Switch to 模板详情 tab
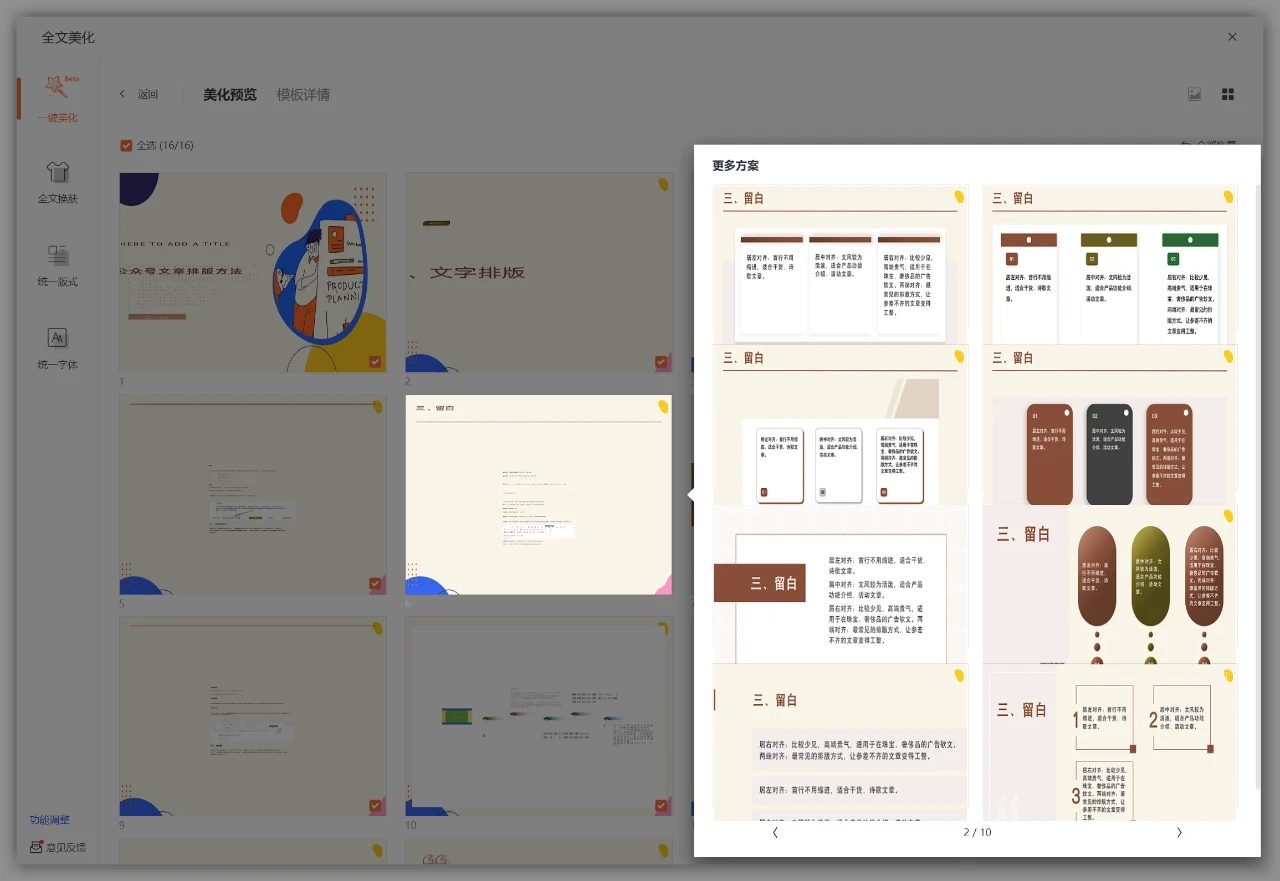Viewport: 1280px width, 881px height. click(303, 95)
